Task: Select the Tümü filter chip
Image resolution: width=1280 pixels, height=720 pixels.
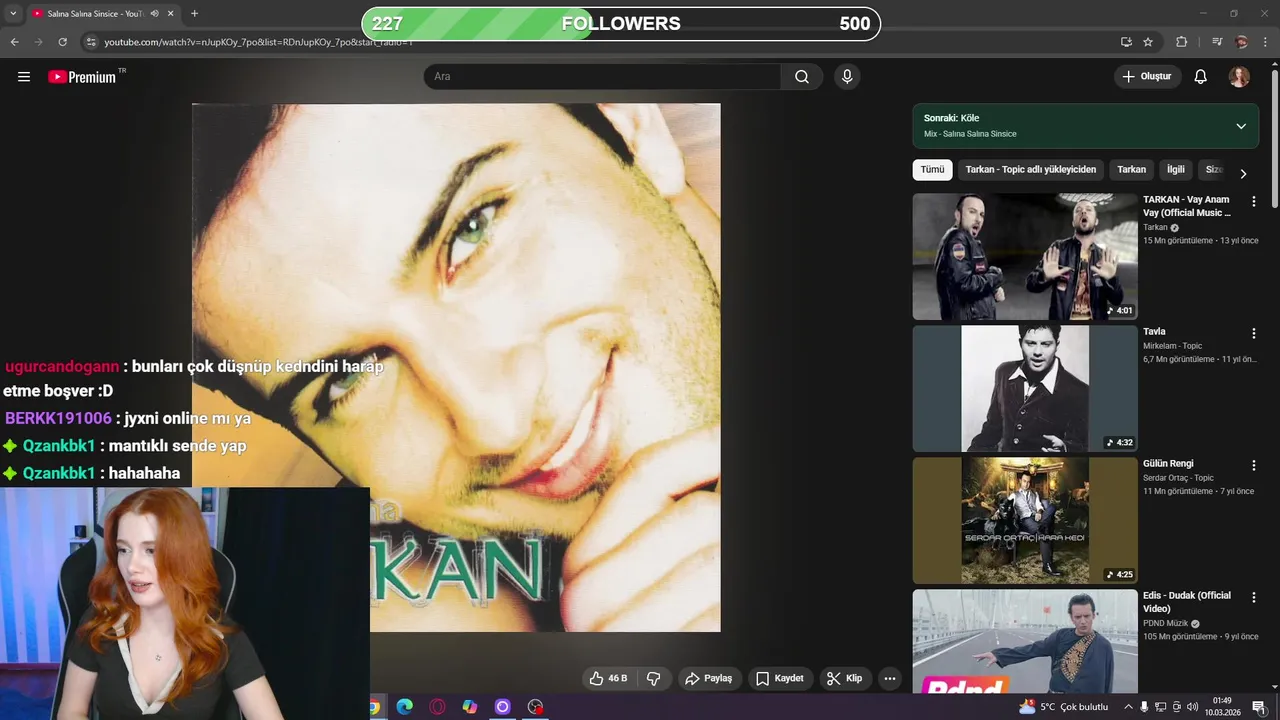Action: coord(932,170)
